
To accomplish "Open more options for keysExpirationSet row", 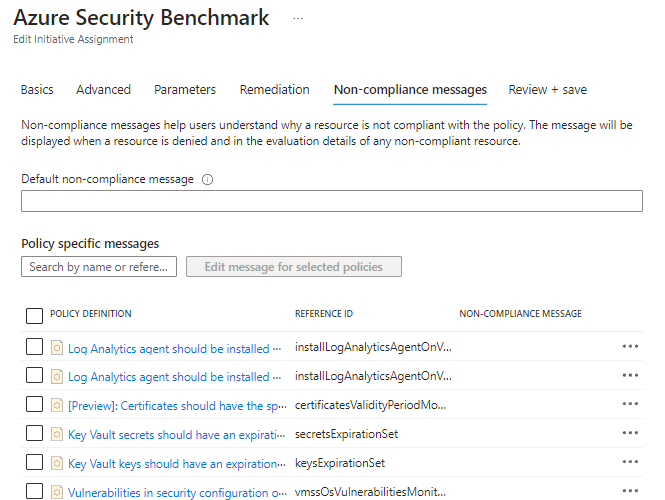I will 630,462.
